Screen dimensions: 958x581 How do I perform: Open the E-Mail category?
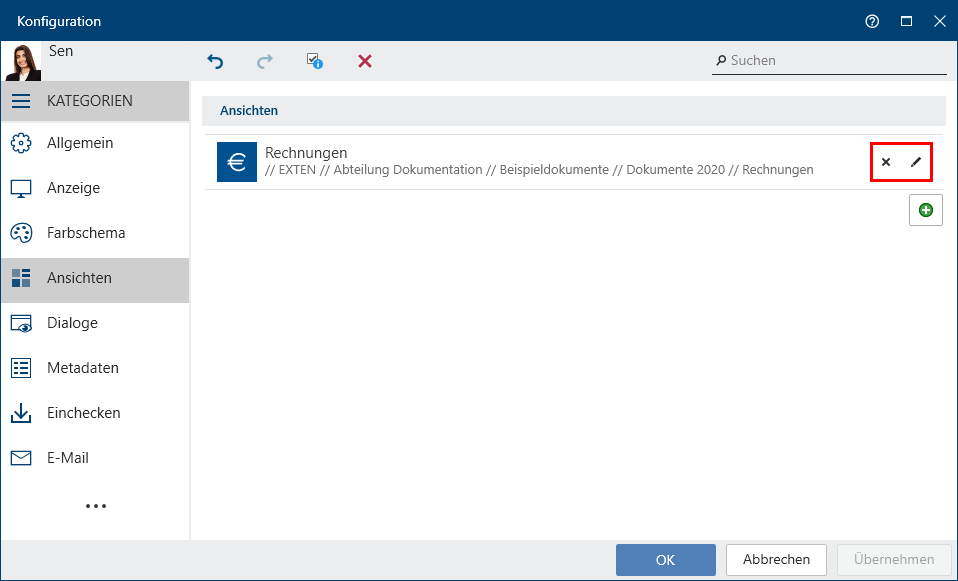click(95, 458)
